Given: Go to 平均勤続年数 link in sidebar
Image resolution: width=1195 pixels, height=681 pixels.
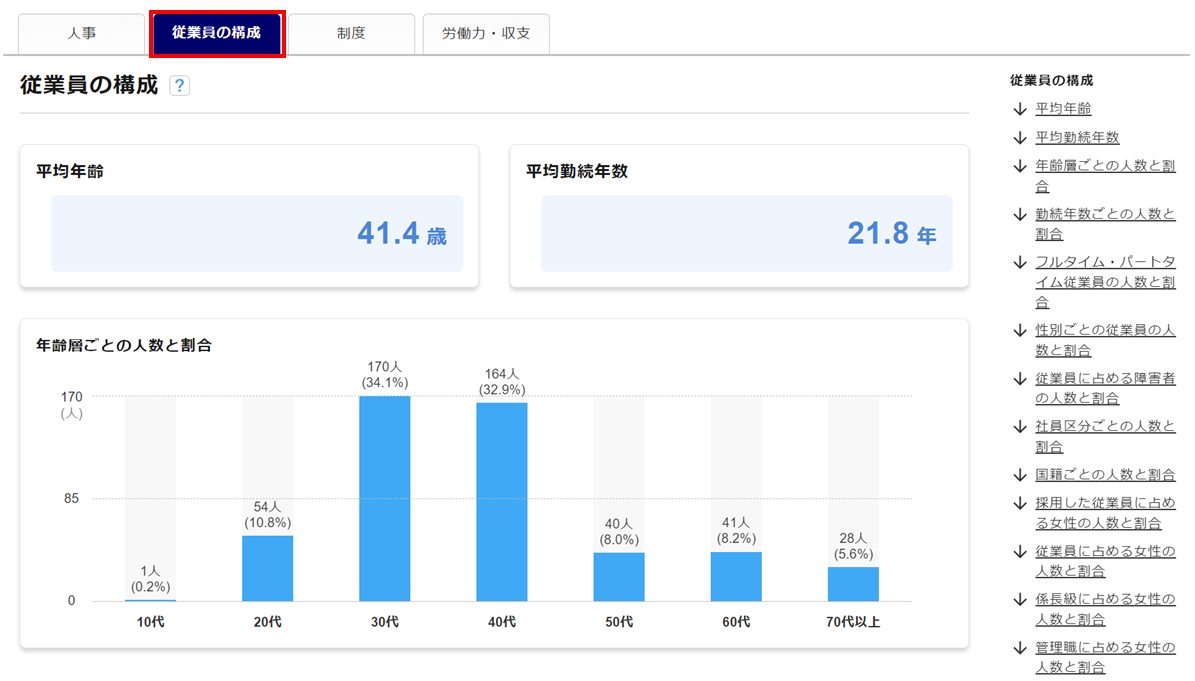Looking at the screenshot, I should pos(1077,138).
